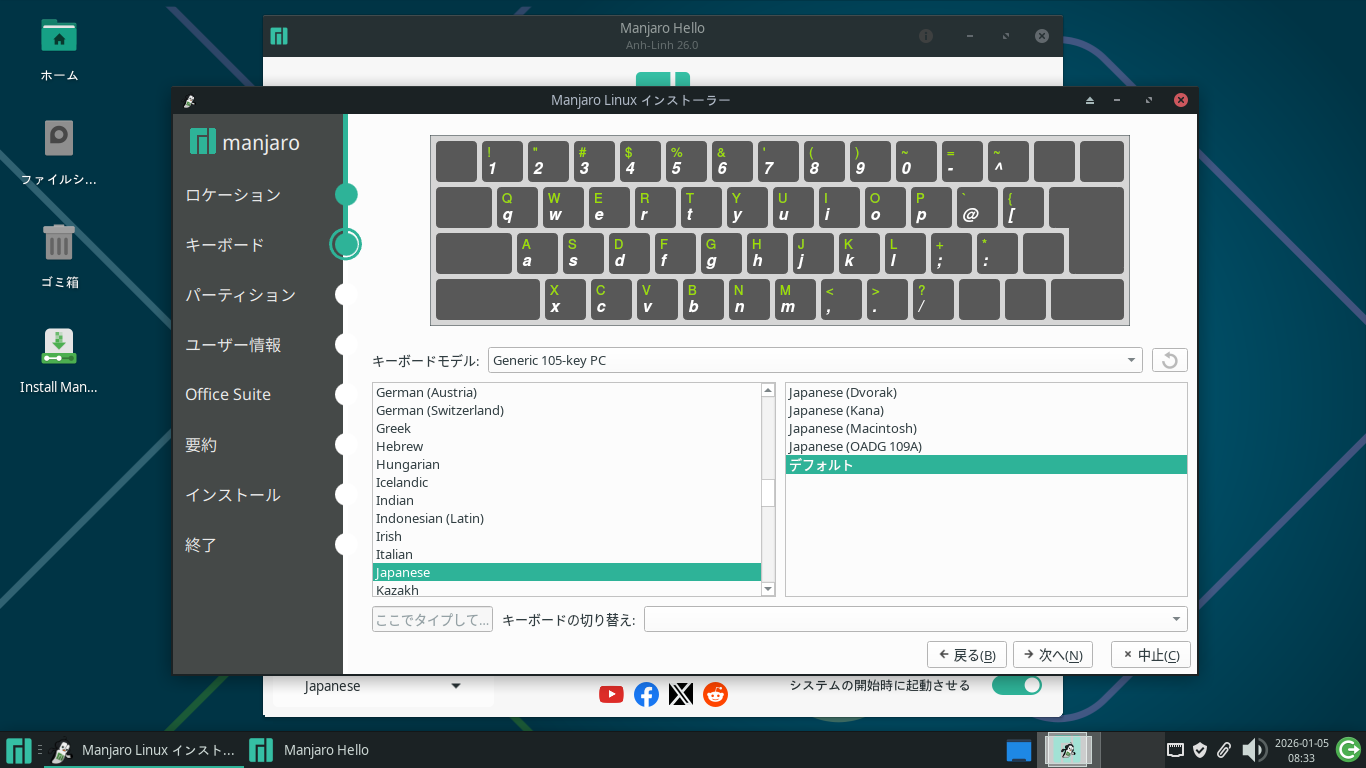
Task: Click the keep-above arrow icon in installer title bar
Action: pos(1090,100)
